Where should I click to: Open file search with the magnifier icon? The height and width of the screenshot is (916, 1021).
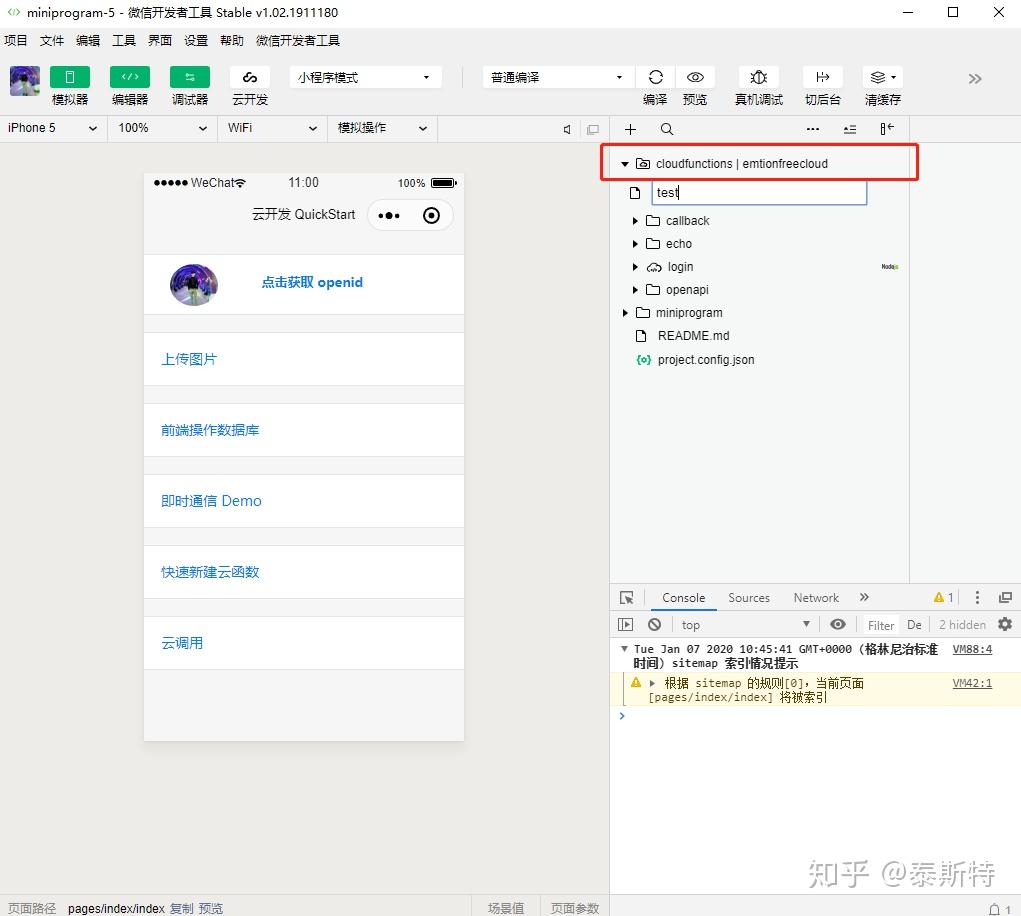(x=667, y=129)
